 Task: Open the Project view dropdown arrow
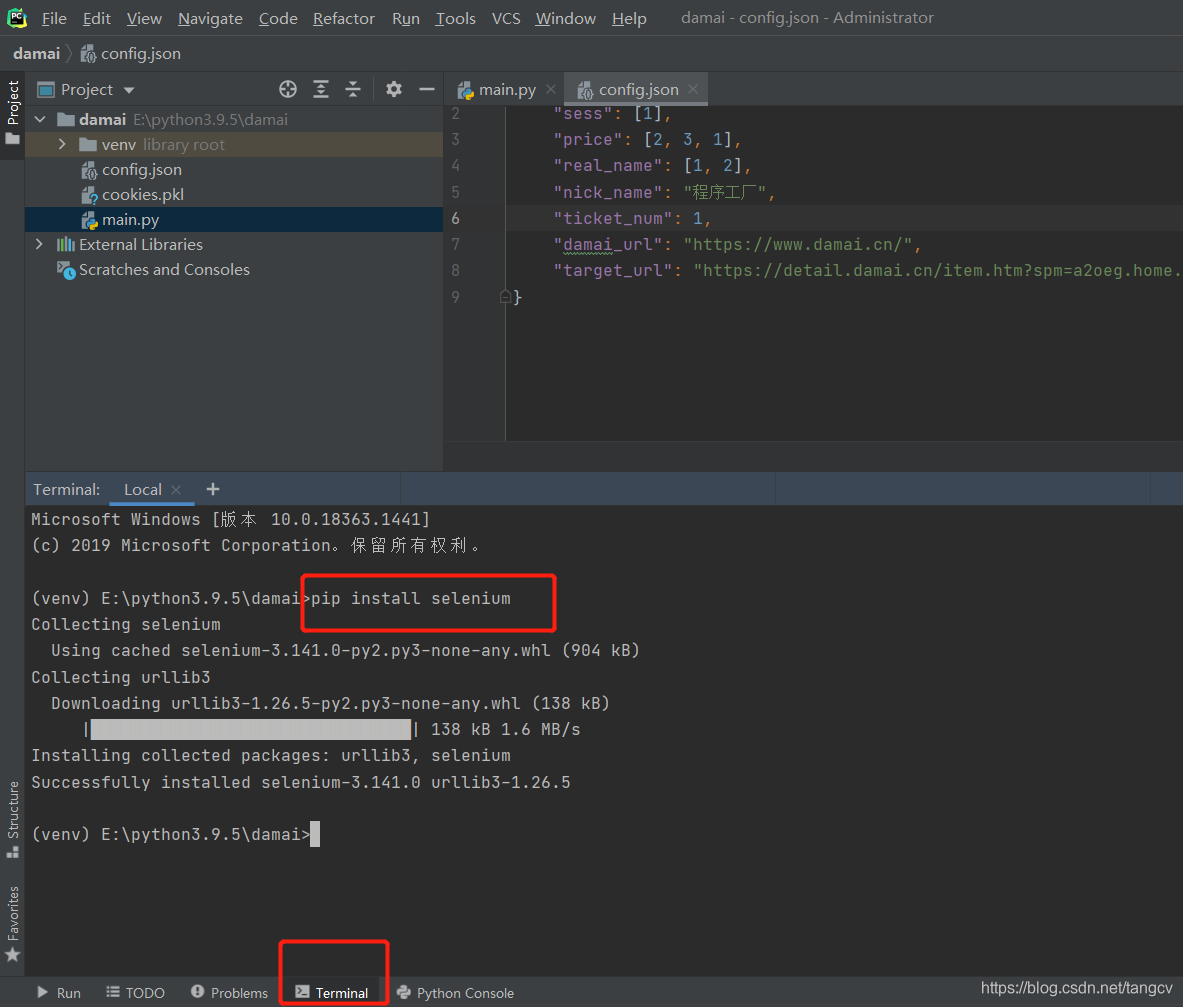(x=129, y=91)
